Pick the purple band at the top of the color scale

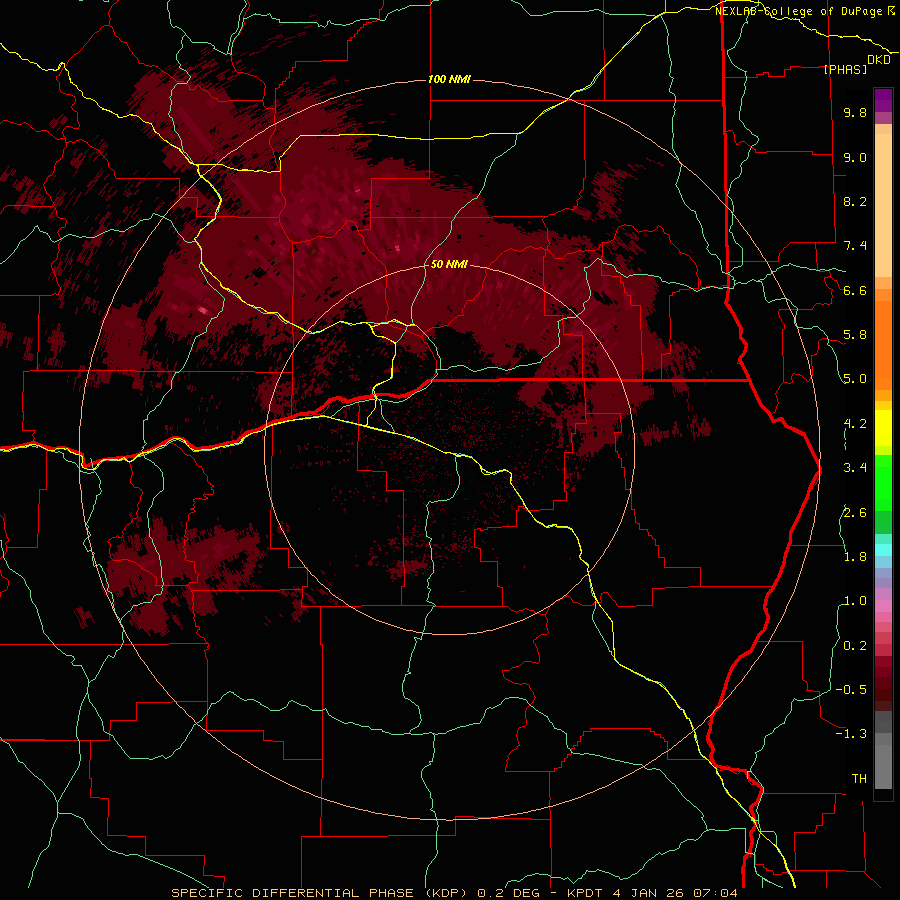[883, 100]
